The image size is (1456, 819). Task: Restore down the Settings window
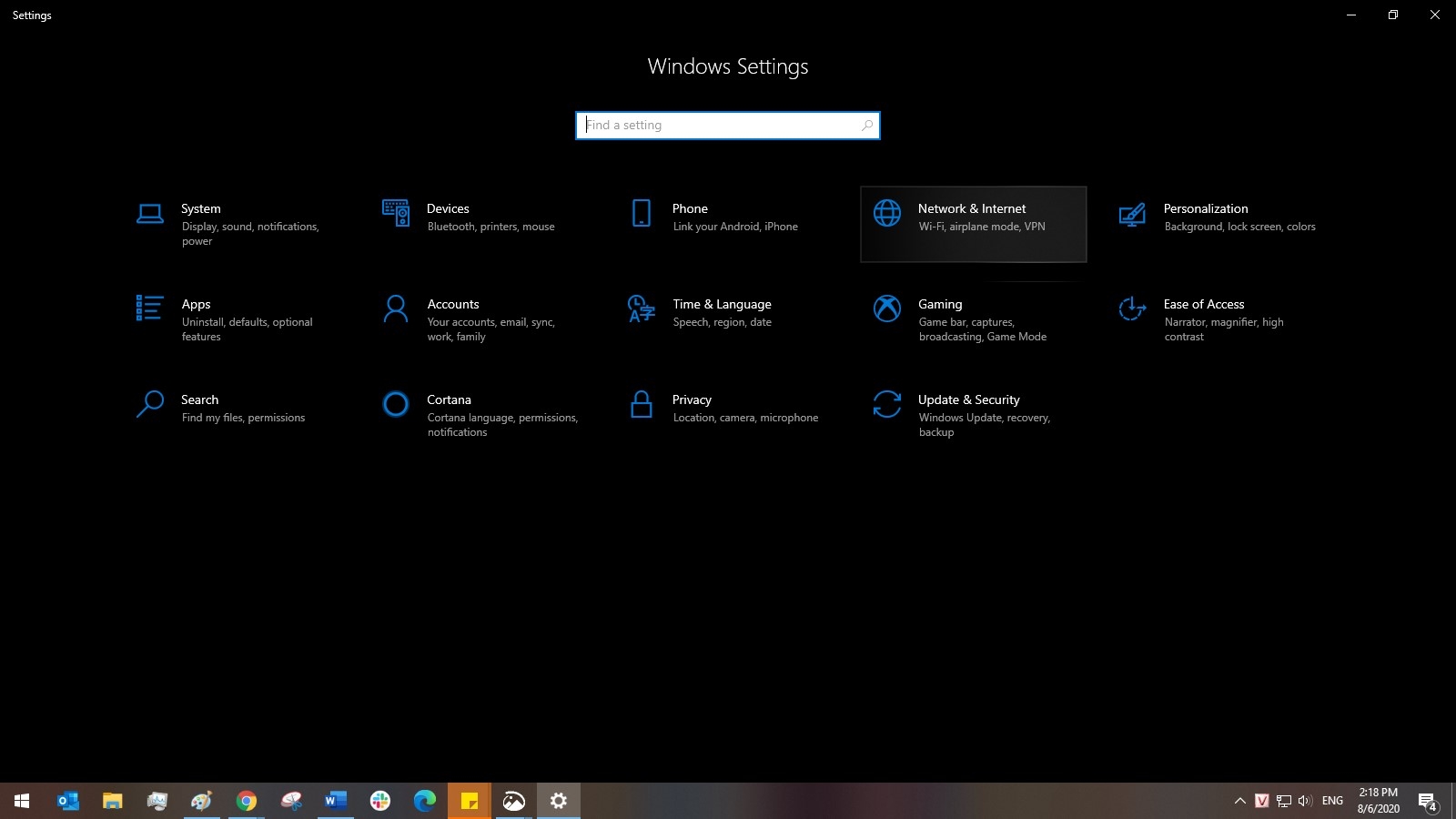pos(1393,15)
